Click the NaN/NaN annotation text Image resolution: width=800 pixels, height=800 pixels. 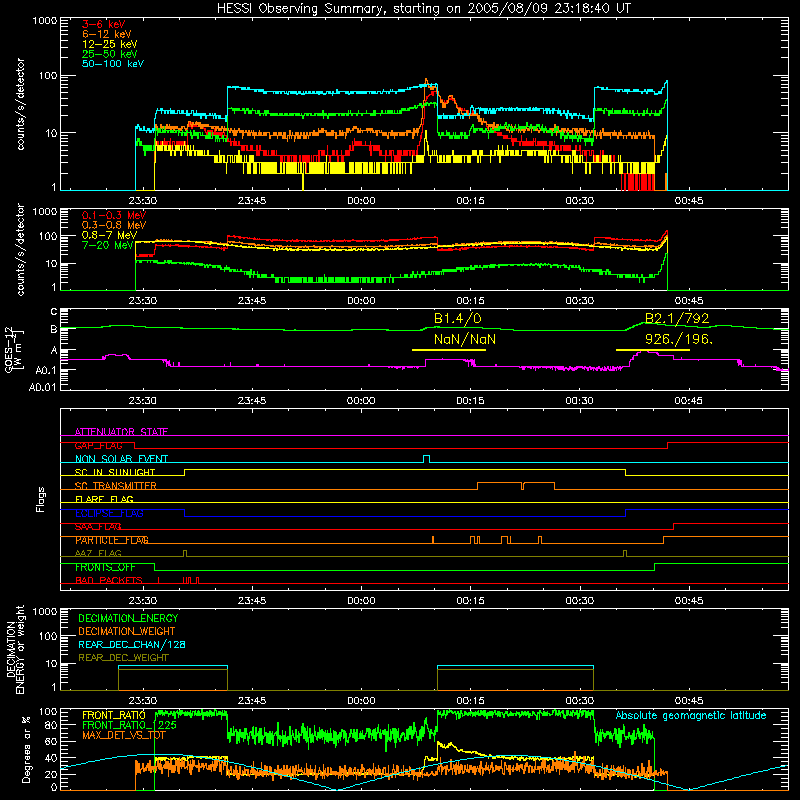pyautogui.click(x=465, y=339)
